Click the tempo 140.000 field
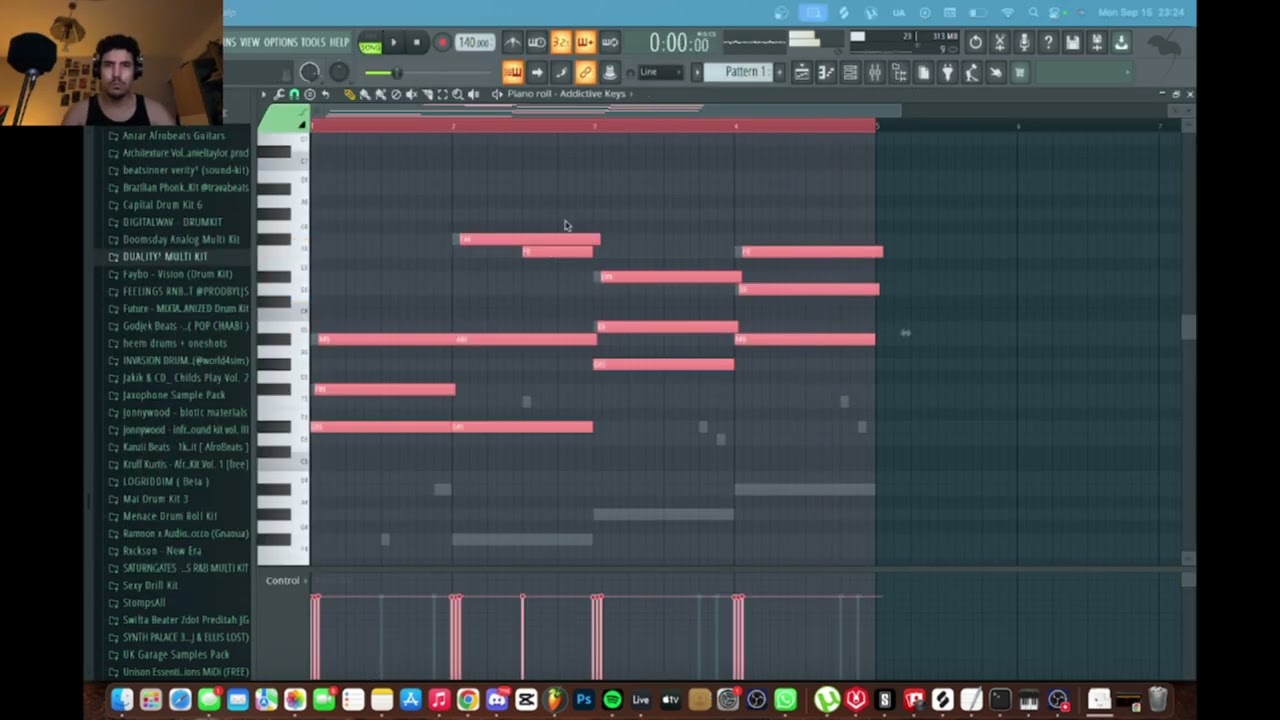The image size is (1280, 720). click(x=474, y=43)
